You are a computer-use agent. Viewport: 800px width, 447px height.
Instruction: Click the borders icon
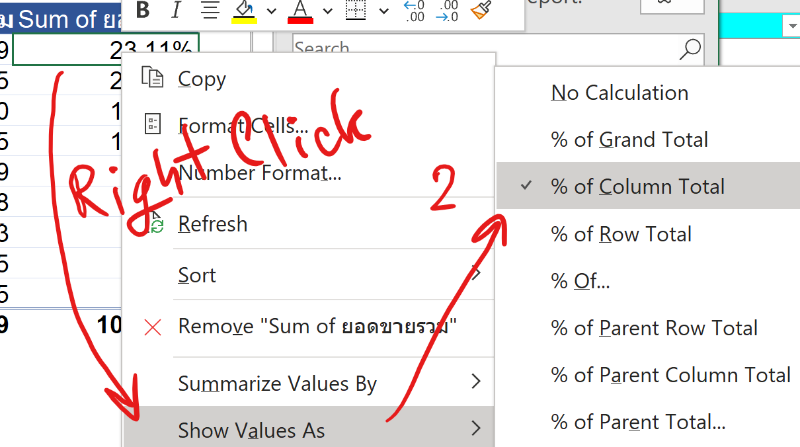(x=355, y=11)
